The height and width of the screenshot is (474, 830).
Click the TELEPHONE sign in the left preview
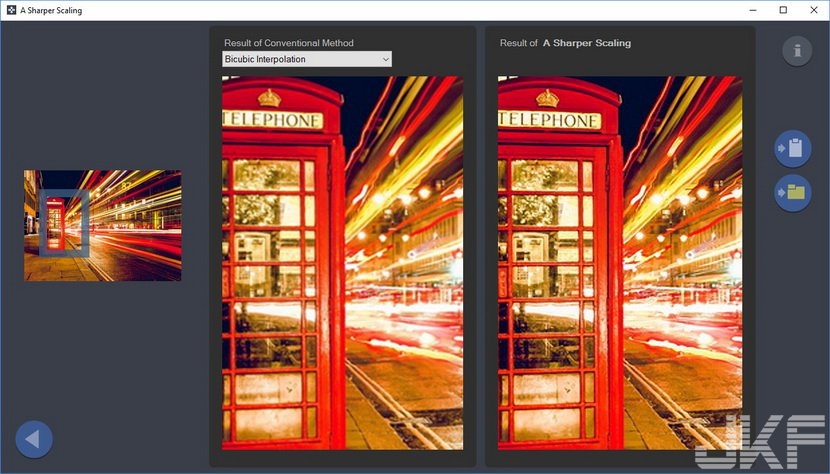(x=272, y=120)
